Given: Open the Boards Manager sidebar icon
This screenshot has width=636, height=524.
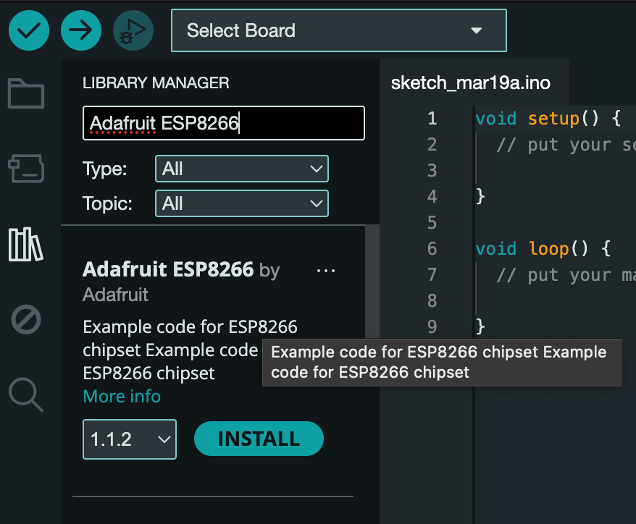Looking at the screenshot, I should (x=26, y=168).
